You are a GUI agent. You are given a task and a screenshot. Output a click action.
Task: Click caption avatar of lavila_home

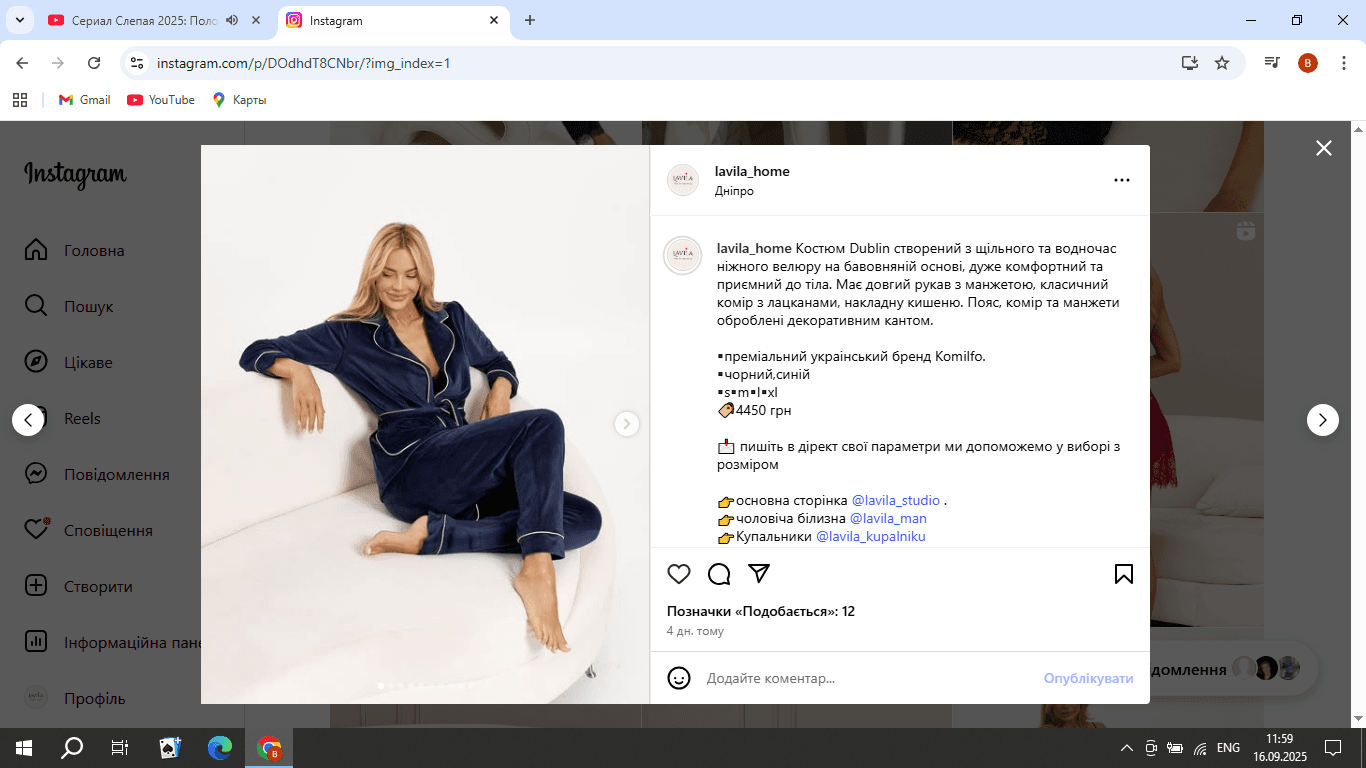click(x=683, y=256)
